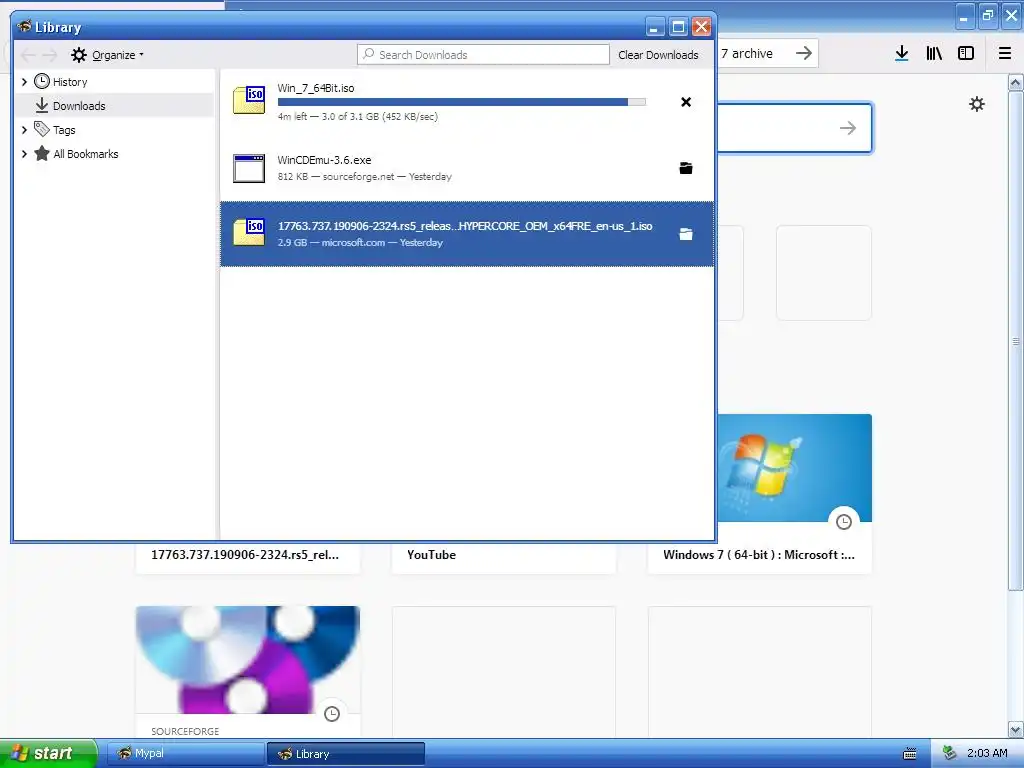Screen dimensions: 1024x768
Task: Click the All Bookmarks star icon
Action: [42, 153]
